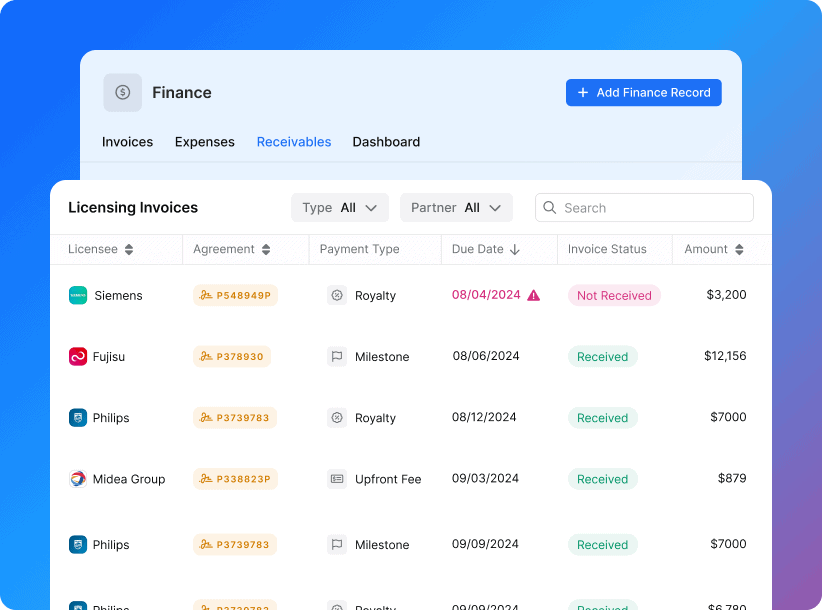Viewport: 822px width, 610px height.
Task: Click the Upfront Fee payment type icon
Action: [337, 479]
